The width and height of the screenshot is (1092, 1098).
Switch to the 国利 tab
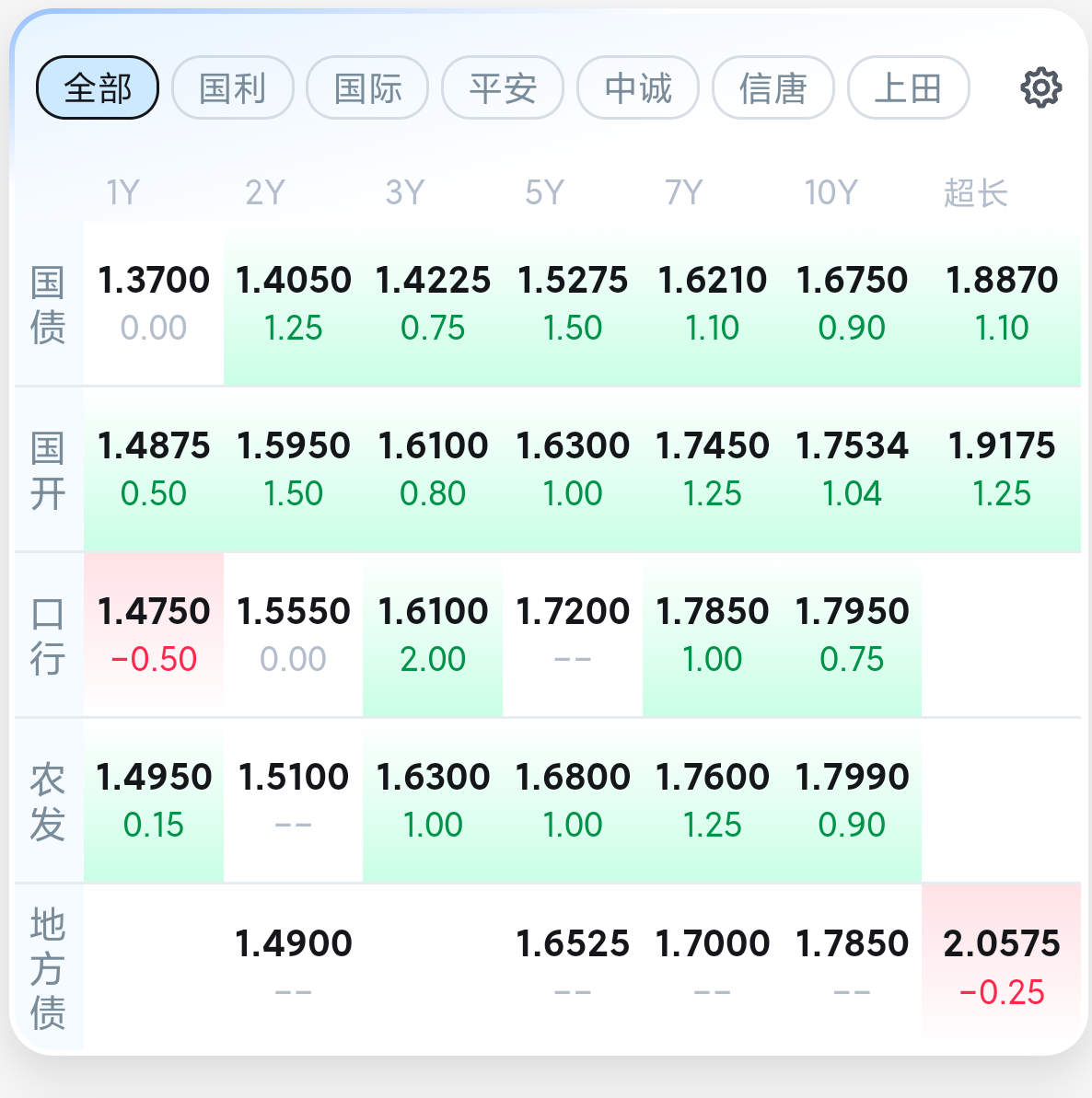(233, 88)
